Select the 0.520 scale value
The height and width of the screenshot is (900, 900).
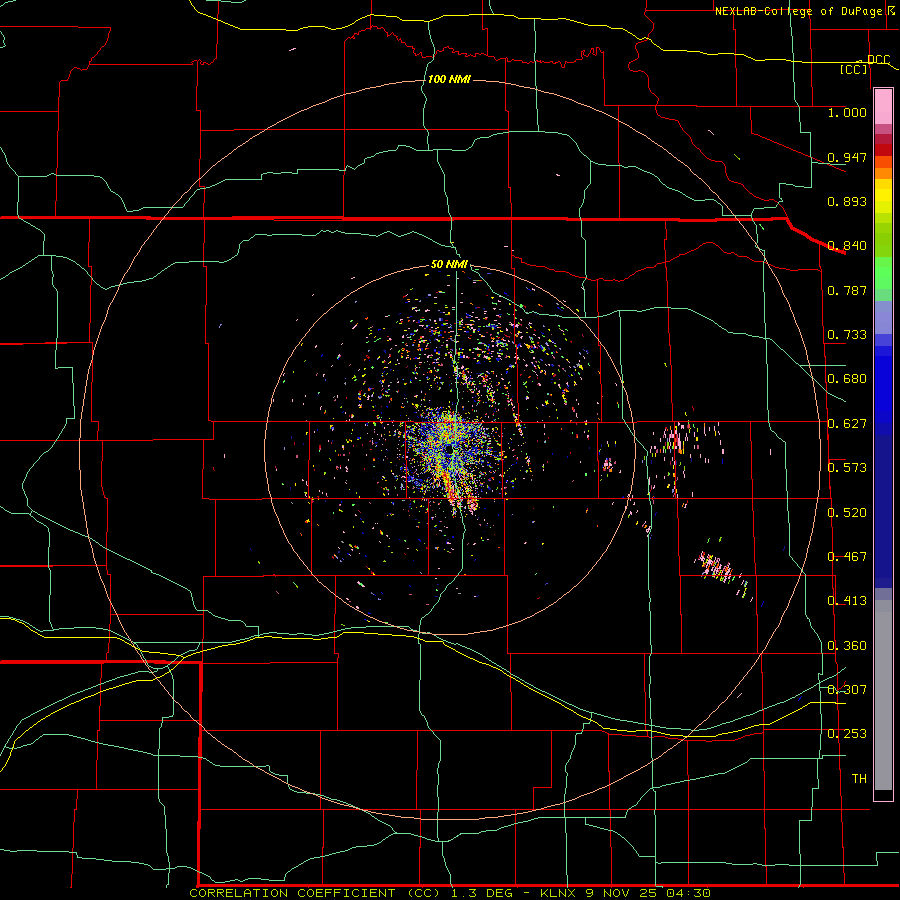pyautogui.click(x=847, y=513)
